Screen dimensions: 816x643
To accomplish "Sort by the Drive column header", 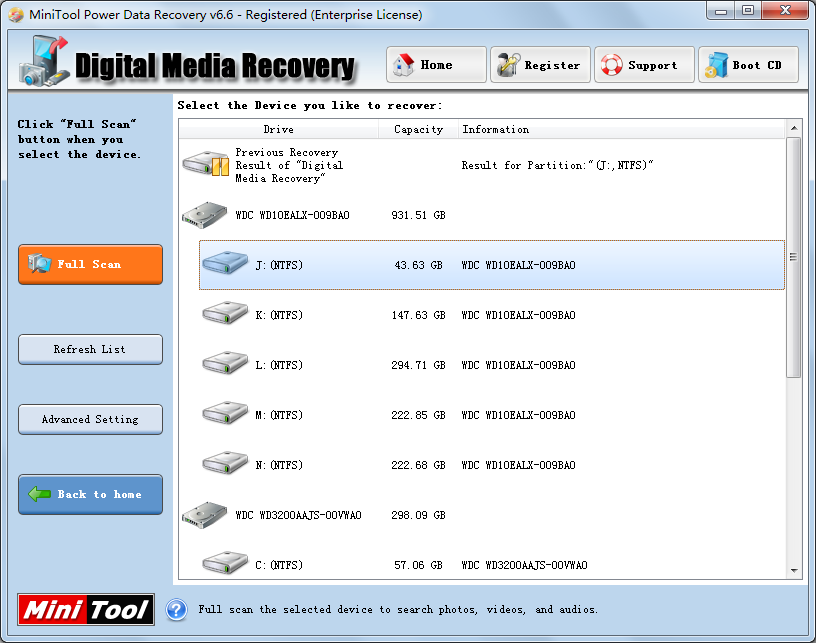I will [x=278, y=129].
